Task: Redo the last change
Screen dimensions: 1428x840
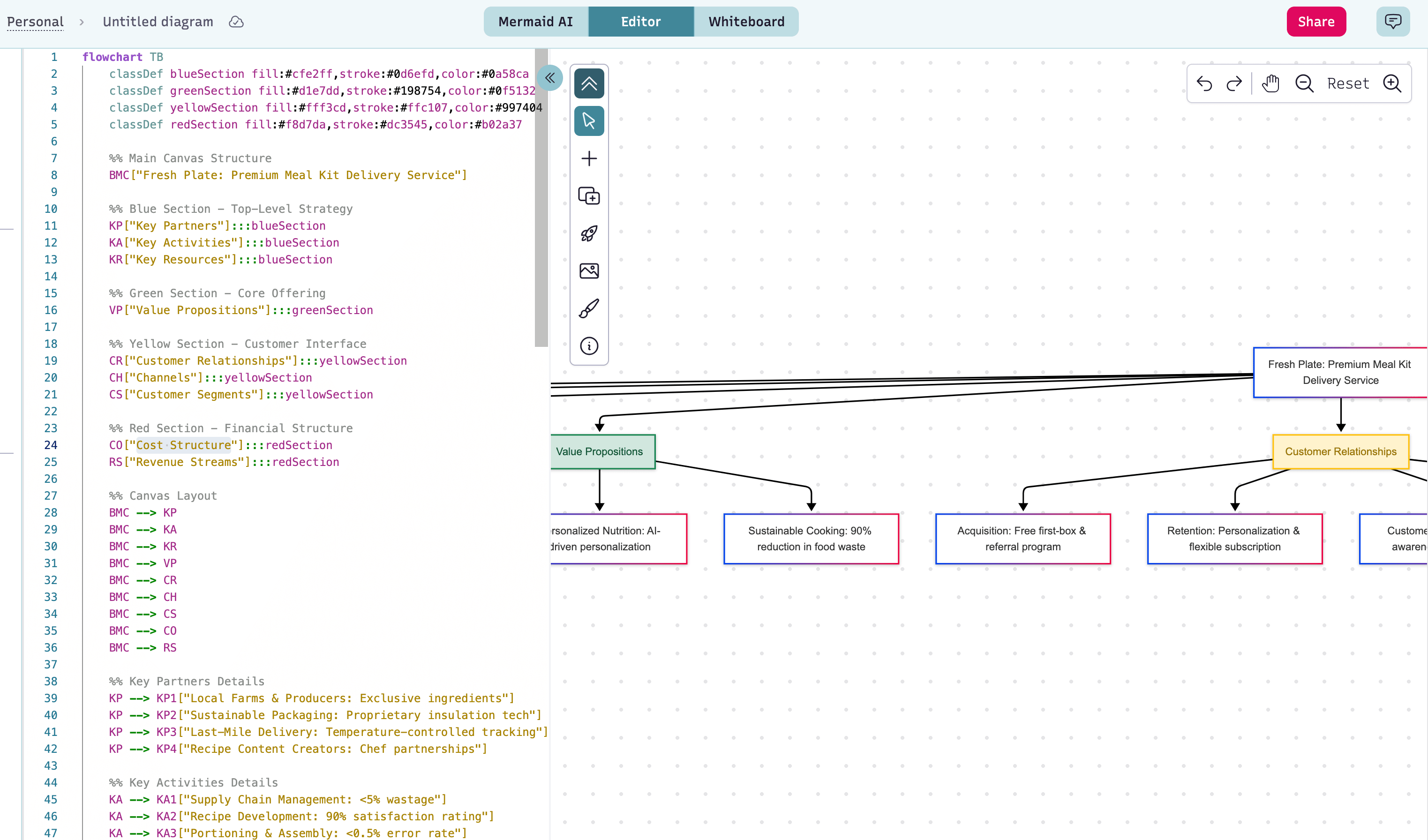Action: click(x=1233, y=84)
